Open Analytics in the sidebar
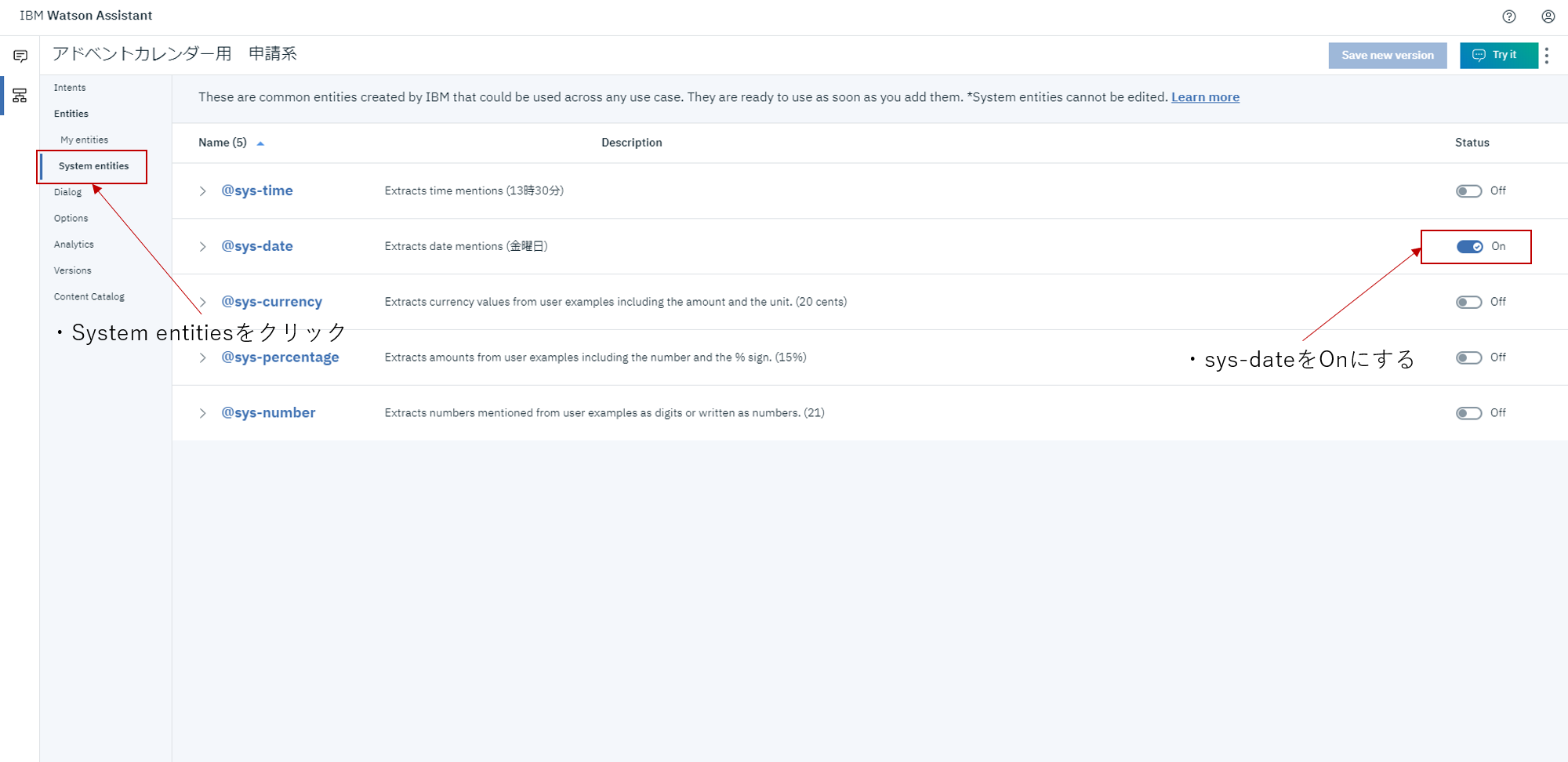Screen dimensions: 1568x762 (74, 245)
